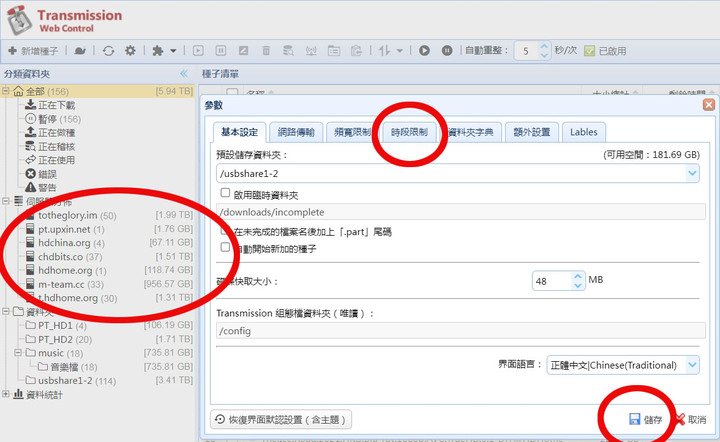Select the PT_HD1 folder

pos(56,325)
